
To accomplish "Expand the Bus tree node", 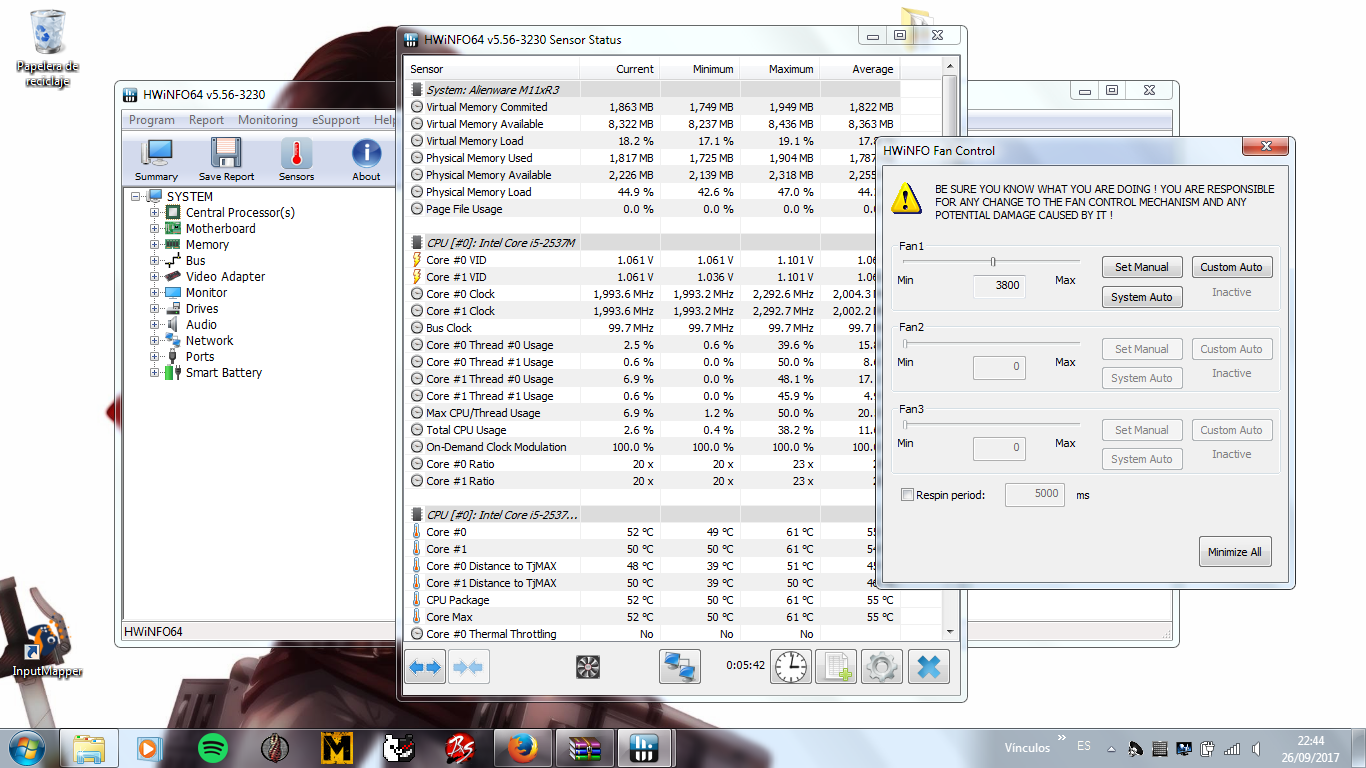I will click(x=155, y=260).
